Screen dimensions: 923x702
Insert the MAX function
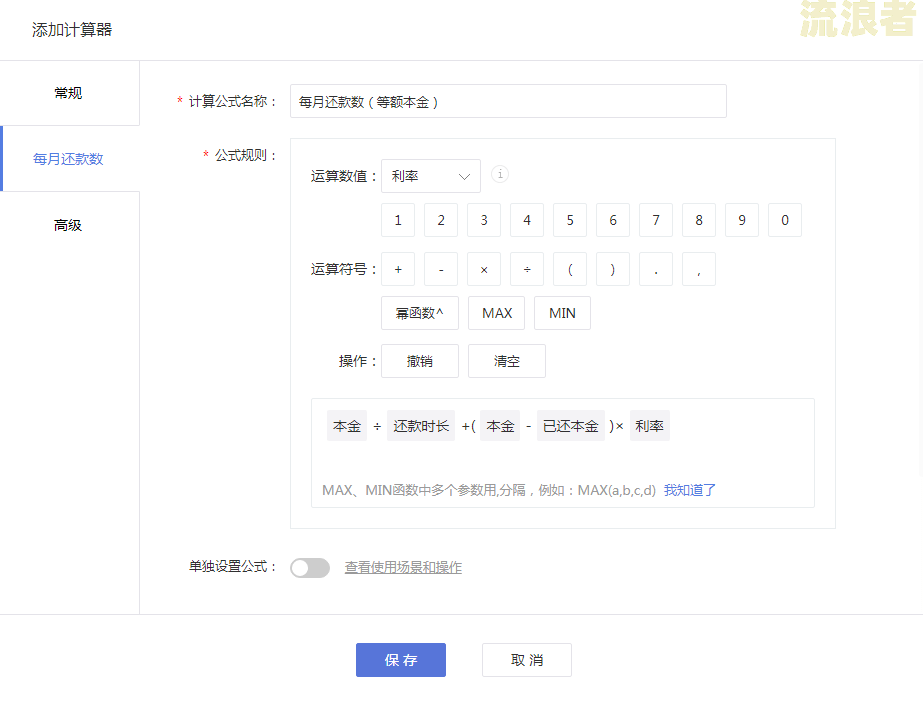[497, 313]
